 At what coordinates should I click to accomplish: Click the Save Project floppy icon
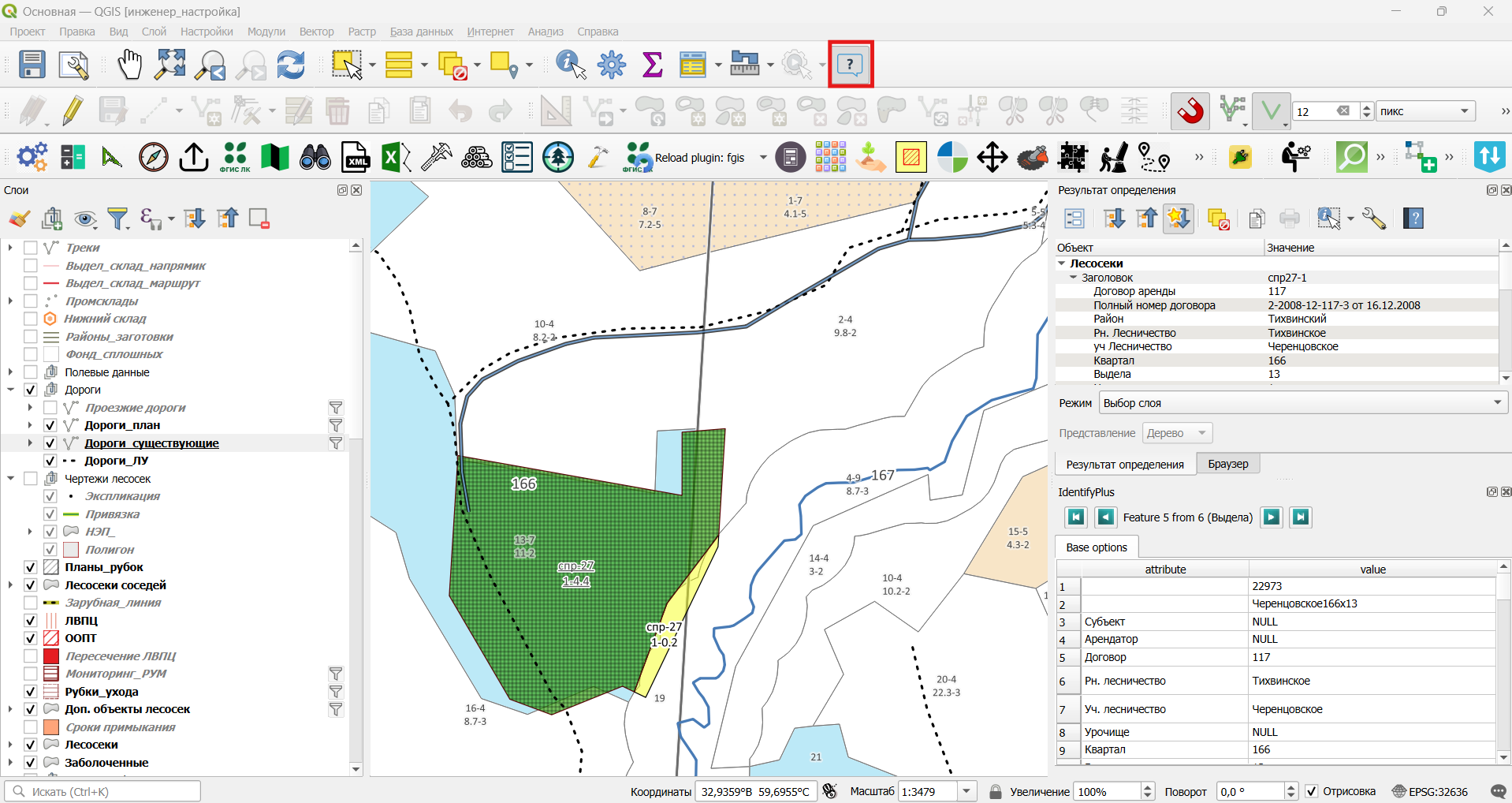pos(32,65)
